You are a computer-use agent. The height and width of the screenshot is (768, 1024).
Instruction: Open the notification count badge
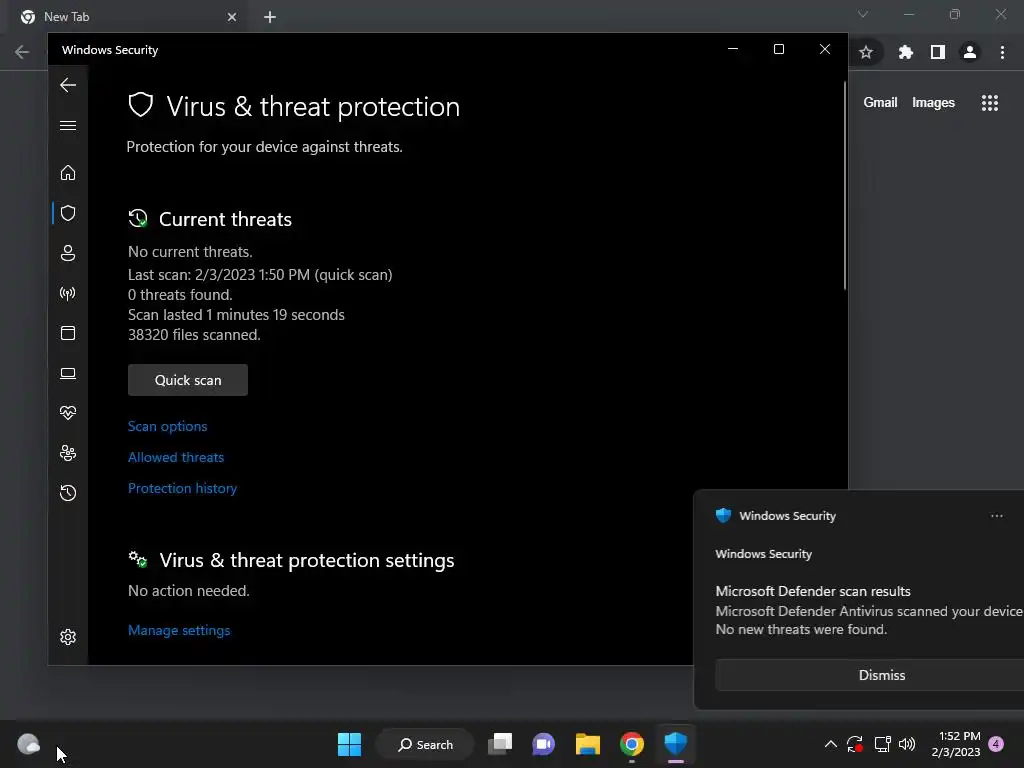[x=996, y=744]
